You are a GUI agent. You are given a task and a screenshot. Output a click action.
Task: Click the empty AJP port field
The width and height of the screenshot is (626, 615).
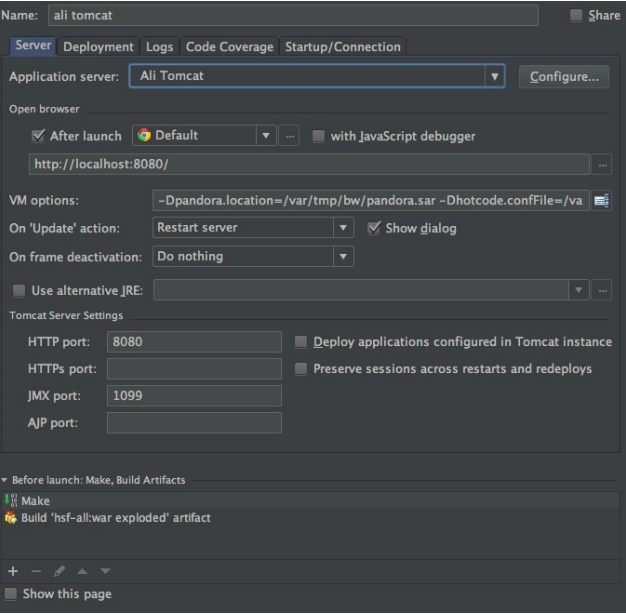tap(194, 423)
